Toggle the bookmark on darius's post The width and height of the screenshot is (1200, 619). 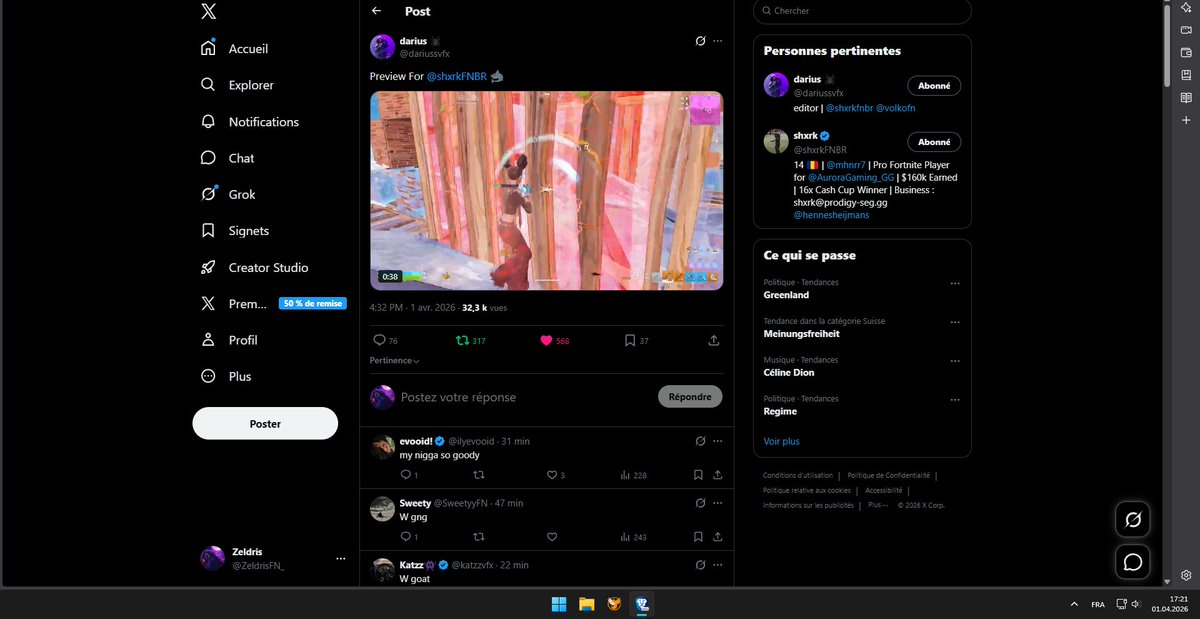coord(628,340)
